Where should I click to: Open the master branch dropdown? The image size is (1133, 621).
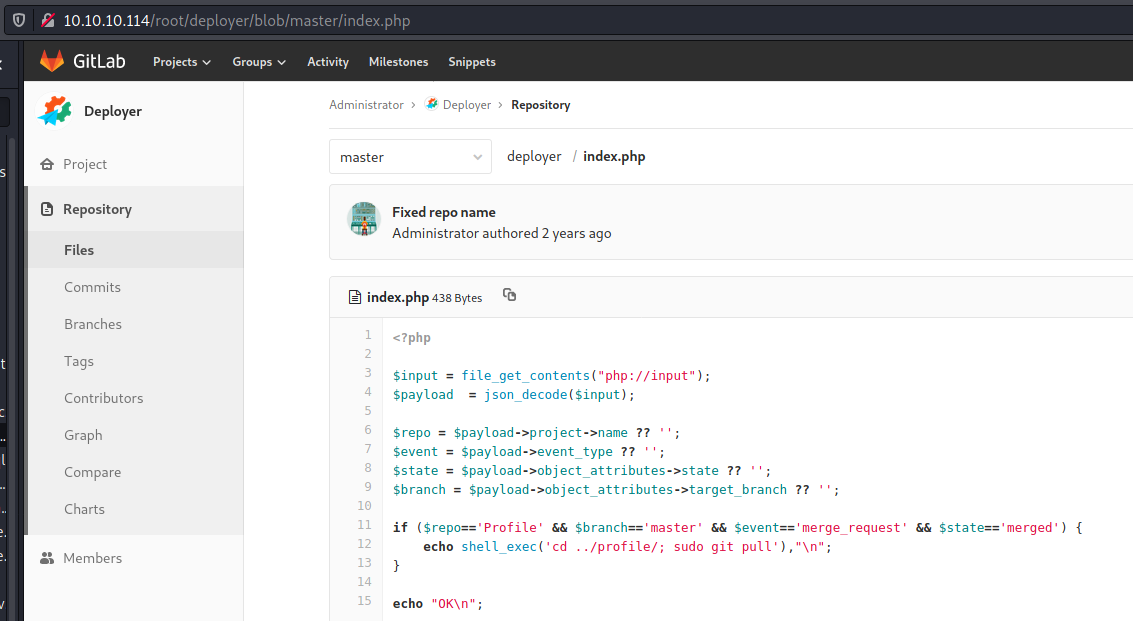click(410, 157)
